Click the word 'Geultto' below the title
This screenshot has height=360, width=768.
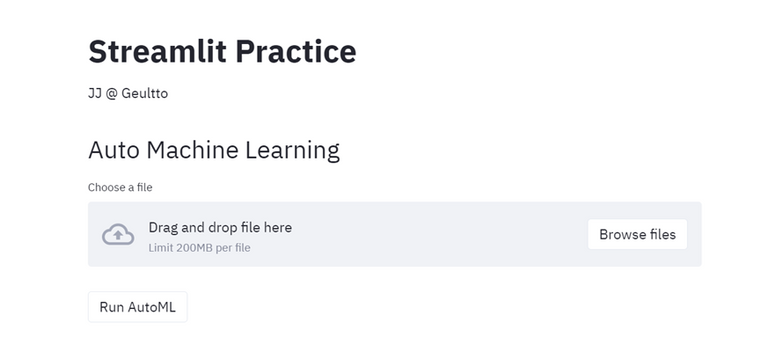[x=144, y=93]
